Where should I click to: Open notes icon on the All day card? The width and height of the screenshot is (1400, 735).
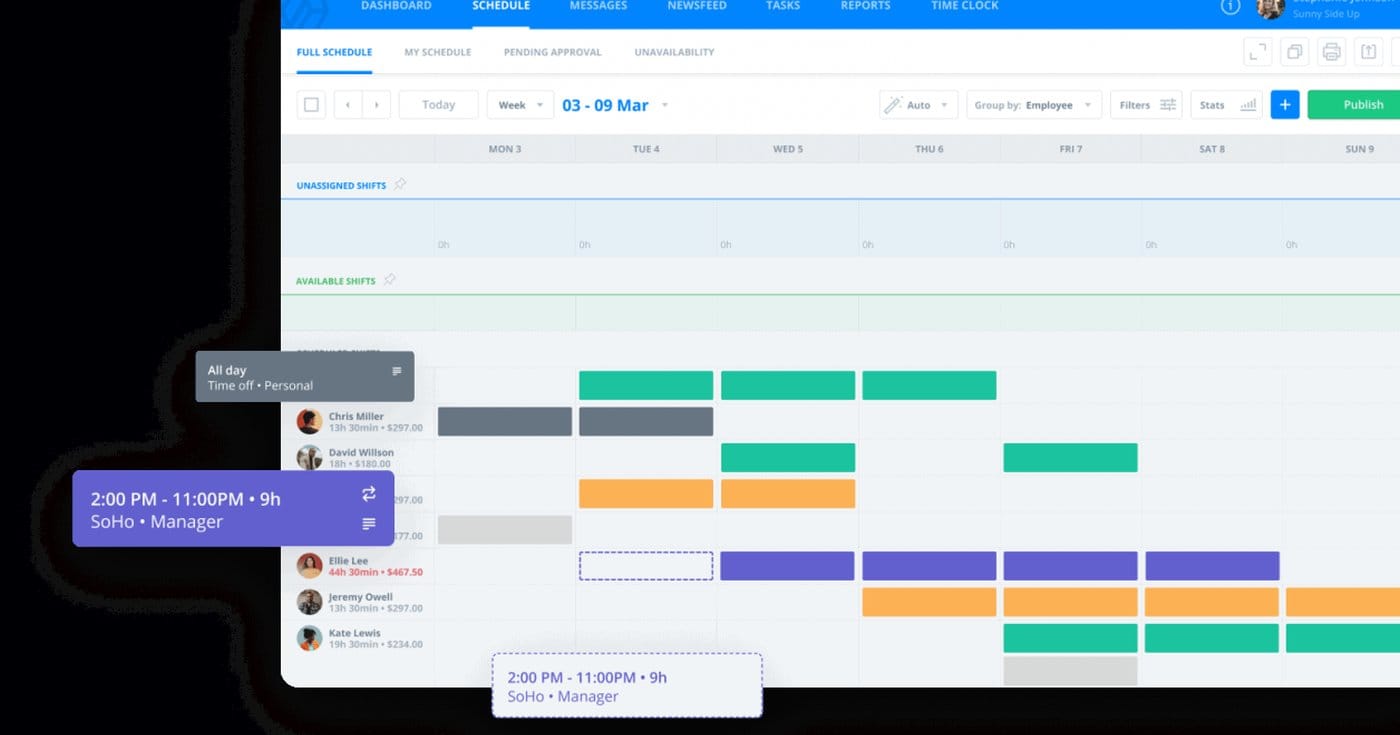[396, 371]
